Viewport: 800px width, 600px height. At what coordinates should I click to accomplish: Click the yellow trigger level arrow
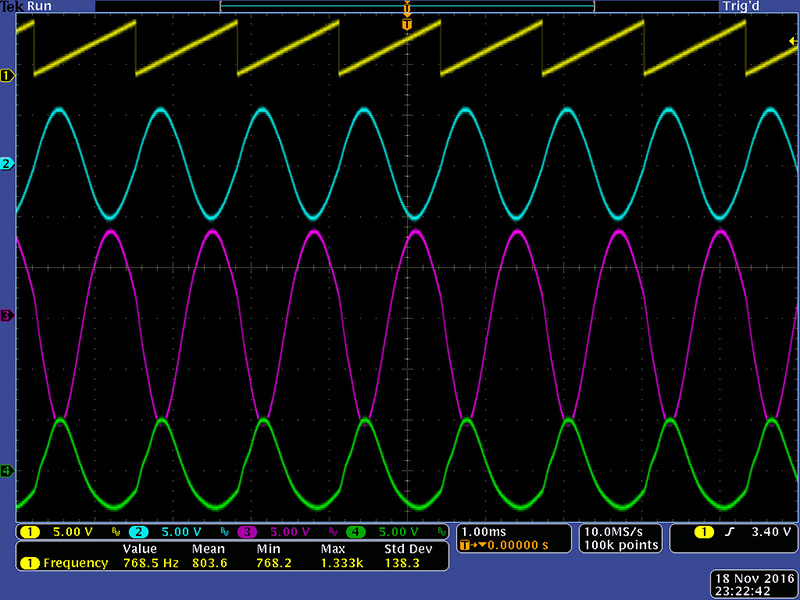click(x=793, y=41)
